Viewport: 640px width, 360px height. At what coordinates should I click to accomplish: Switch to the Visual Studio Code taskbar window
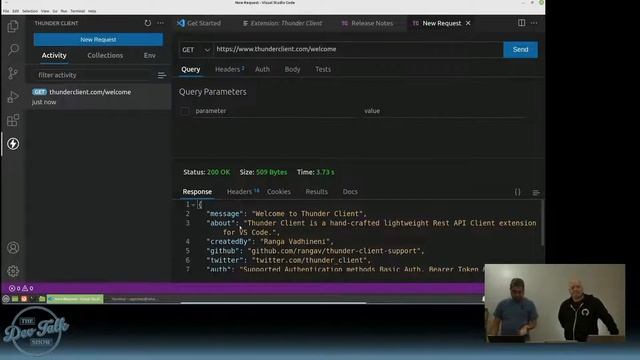75,299
